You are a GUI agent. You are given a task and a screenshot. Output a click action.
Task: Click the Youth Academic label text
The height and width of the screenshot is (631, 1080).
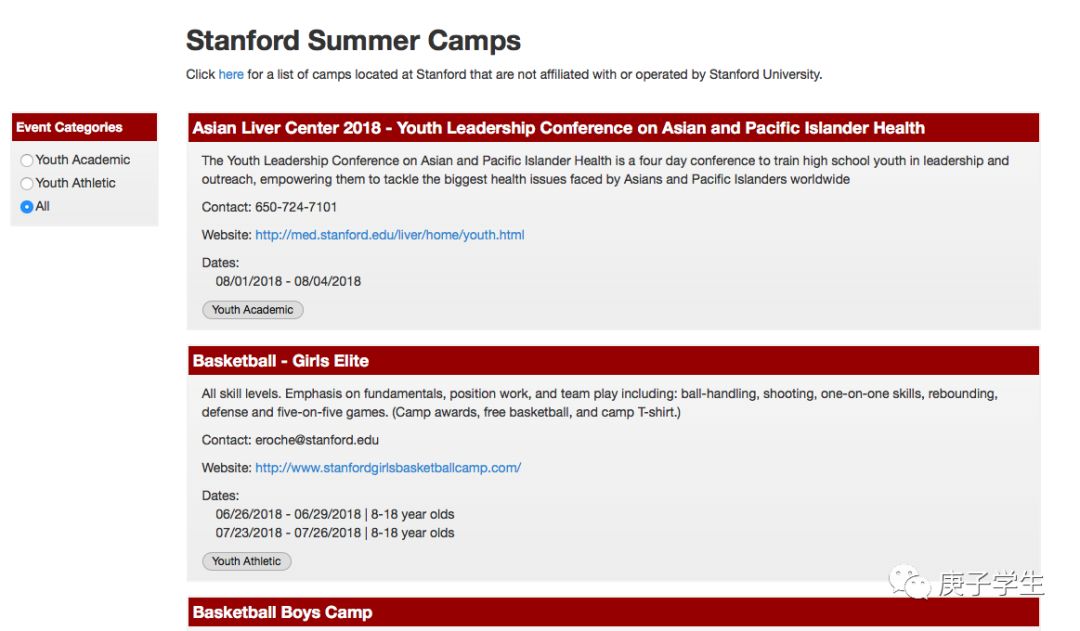(83, 160)
